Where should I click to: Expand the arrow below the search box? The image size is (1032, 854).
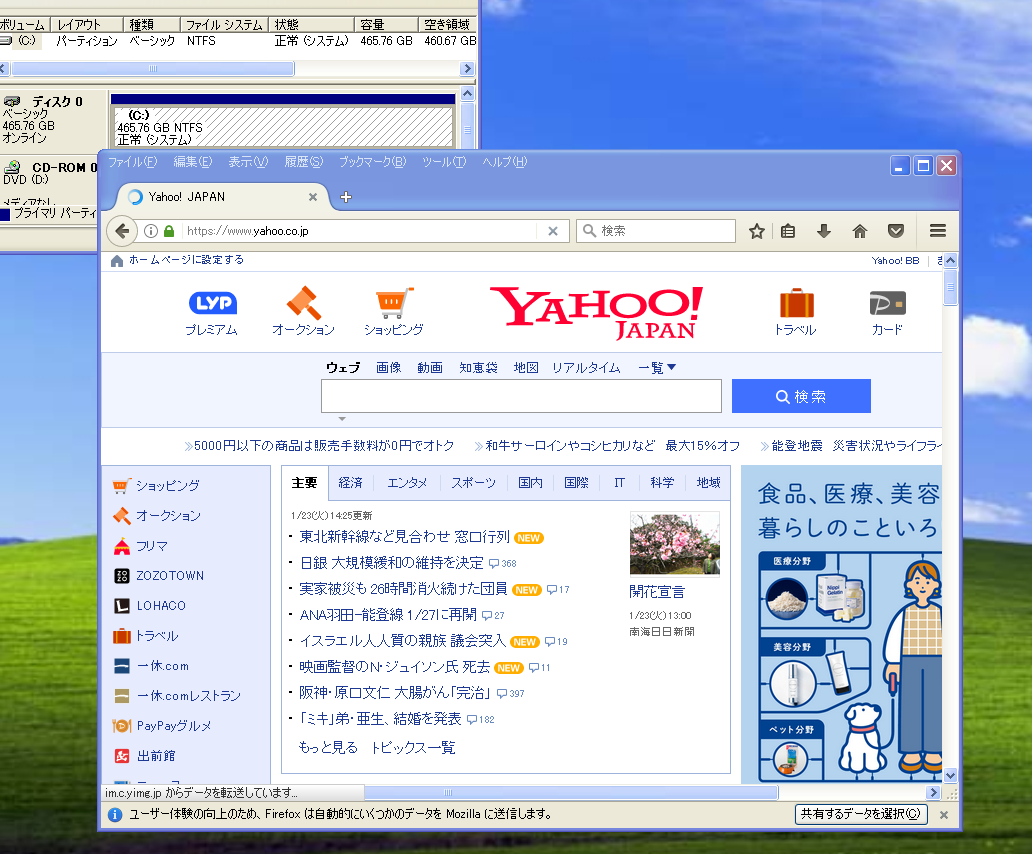tap(342, 418)
